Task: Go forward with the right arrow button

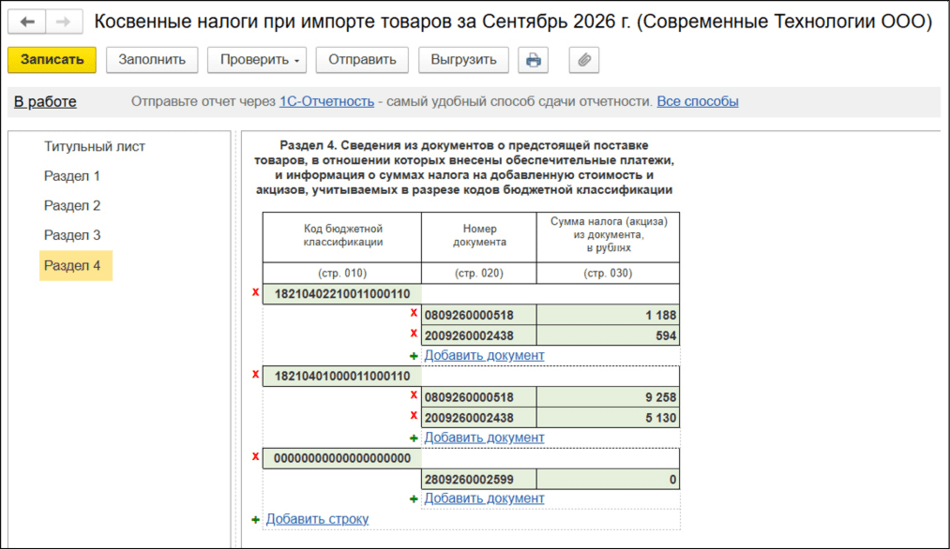Action: [x=64, y=22]
